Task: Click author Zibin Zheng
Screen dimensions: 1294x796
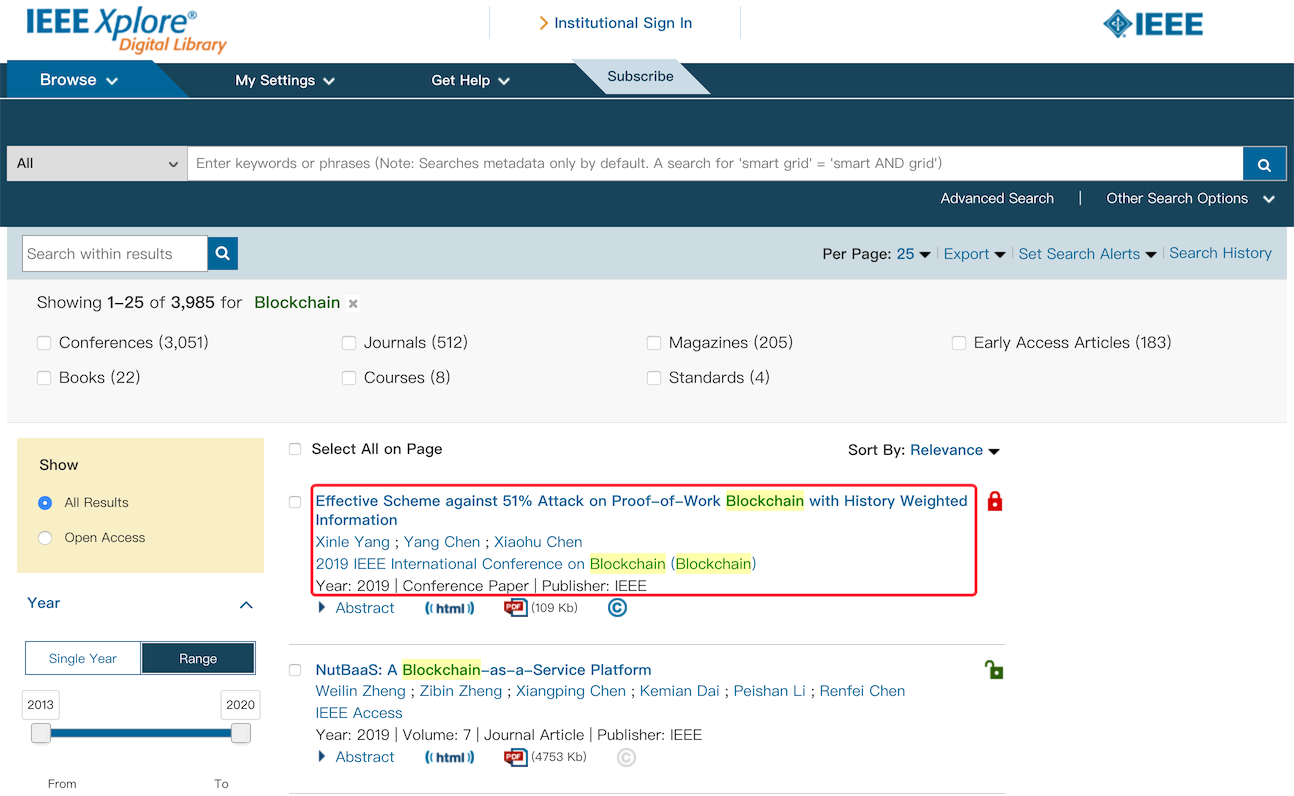Action: click(x=461, y=691)
